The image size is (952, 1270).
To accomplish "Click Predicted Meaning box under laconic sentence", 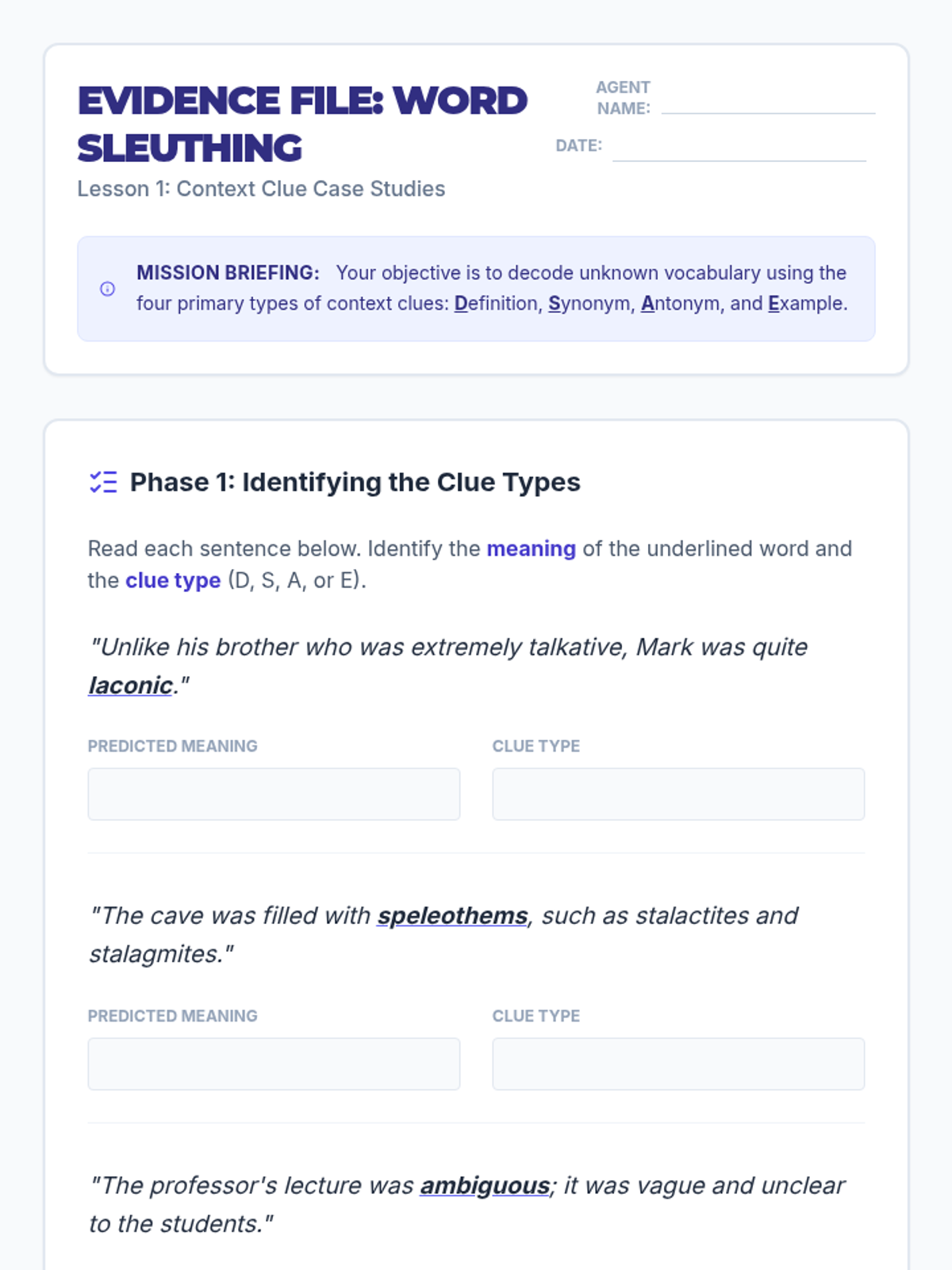I will pyautogui.click(x=274, y=794).
